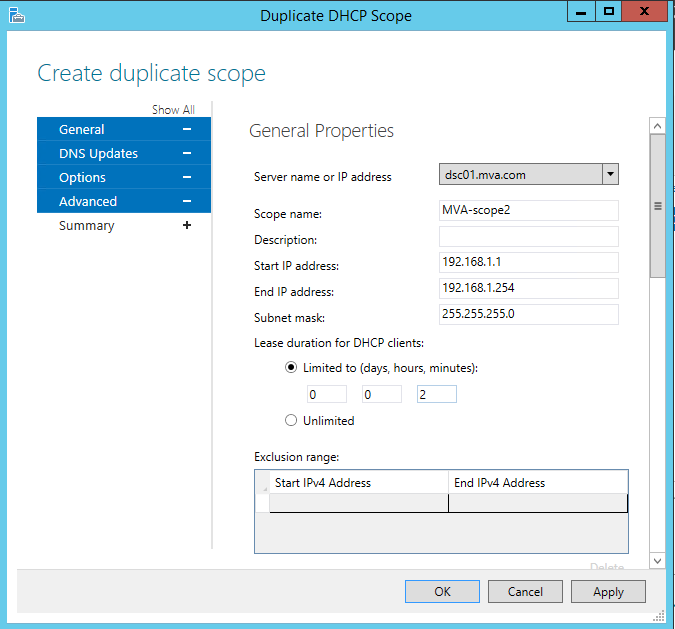Click the window resize grip icon
This screenshot has width=675, height=629.
659,616
